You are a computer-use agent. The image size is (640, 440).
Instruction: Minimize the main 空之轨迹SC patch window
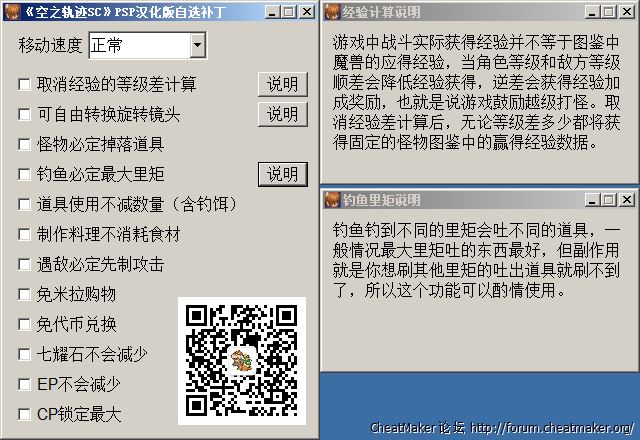(272, 12)
